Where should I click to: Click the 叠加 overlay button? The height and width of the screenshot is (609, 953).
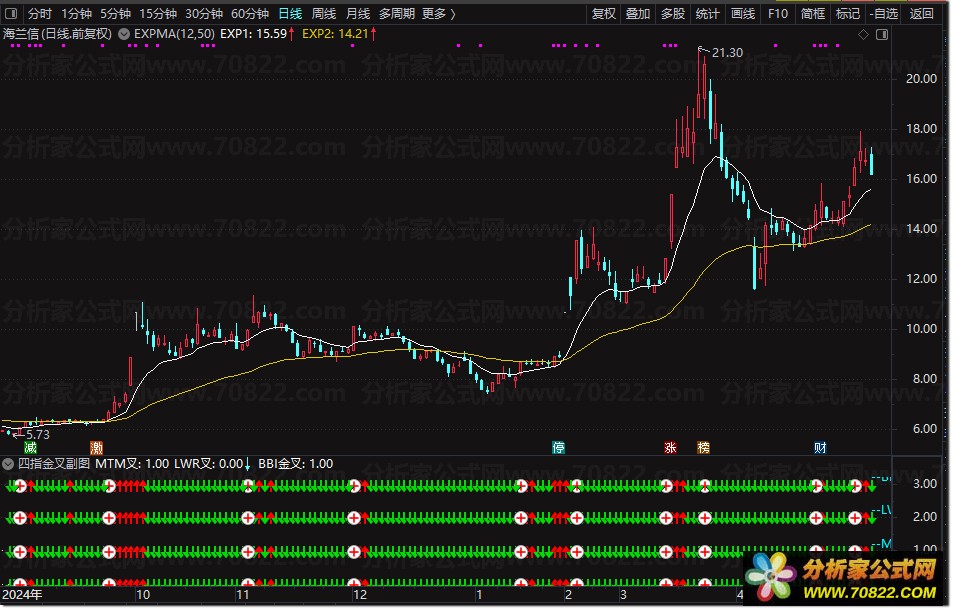pyautogui.click(x=638, y=13)
